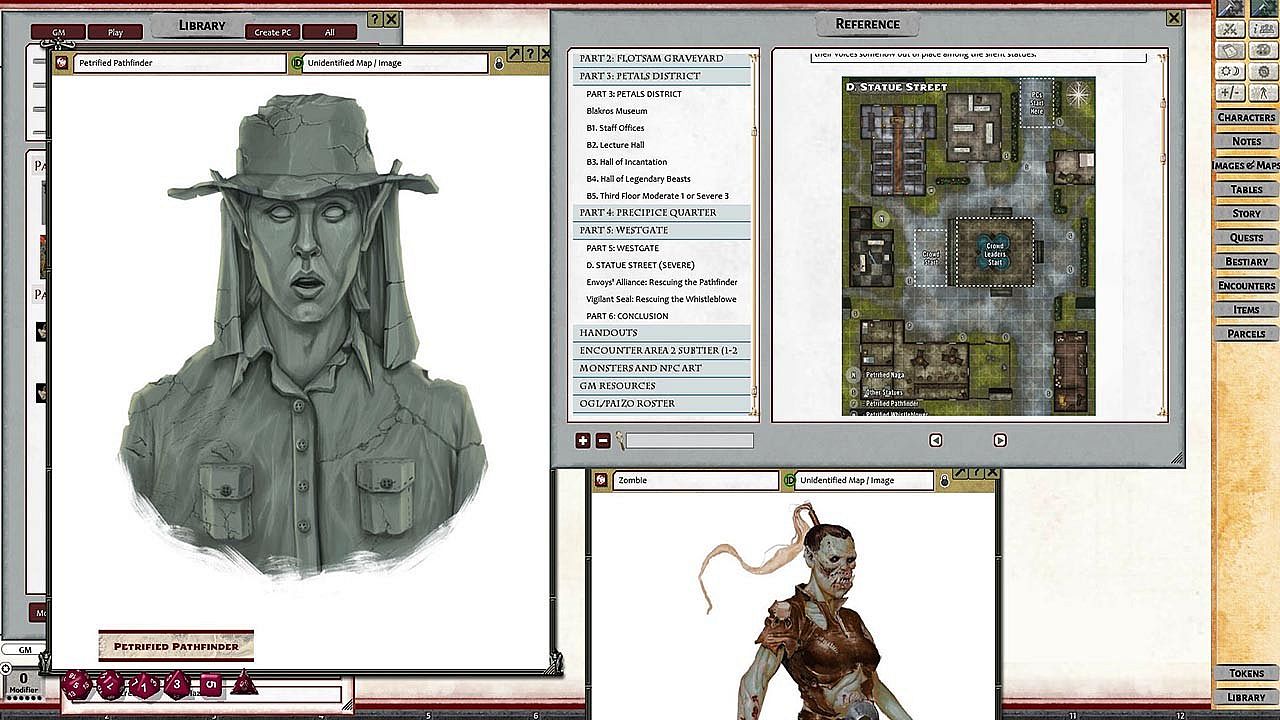This screenshot has width=1280, height=720.
Task: Go to previous Reference page arrow
Action: click(936, 440)
